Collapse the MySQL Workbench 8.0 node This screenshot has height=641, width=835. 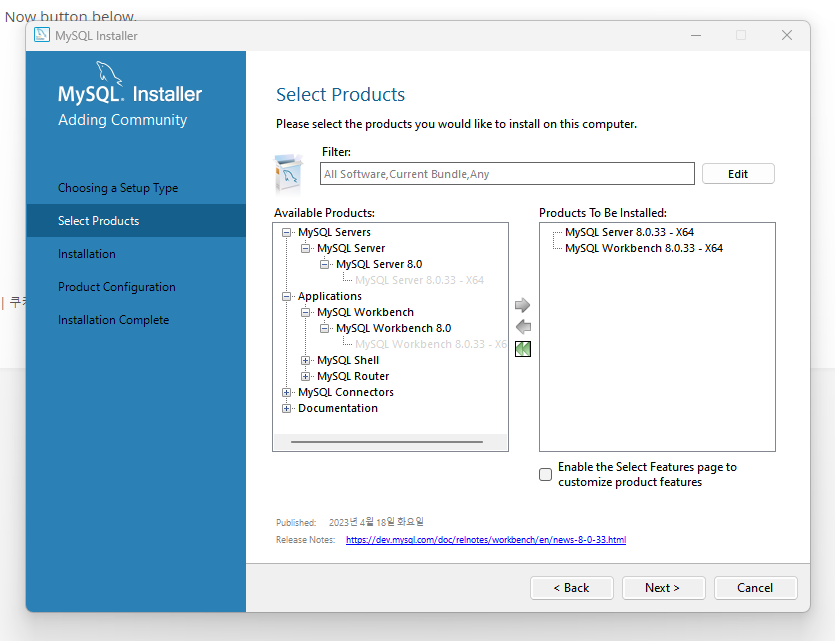point(324,328)
